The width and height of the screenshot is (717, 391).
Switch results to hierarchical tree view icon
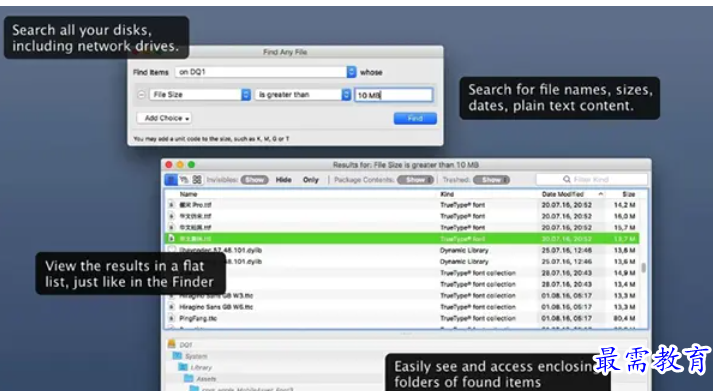click(184, 180)
